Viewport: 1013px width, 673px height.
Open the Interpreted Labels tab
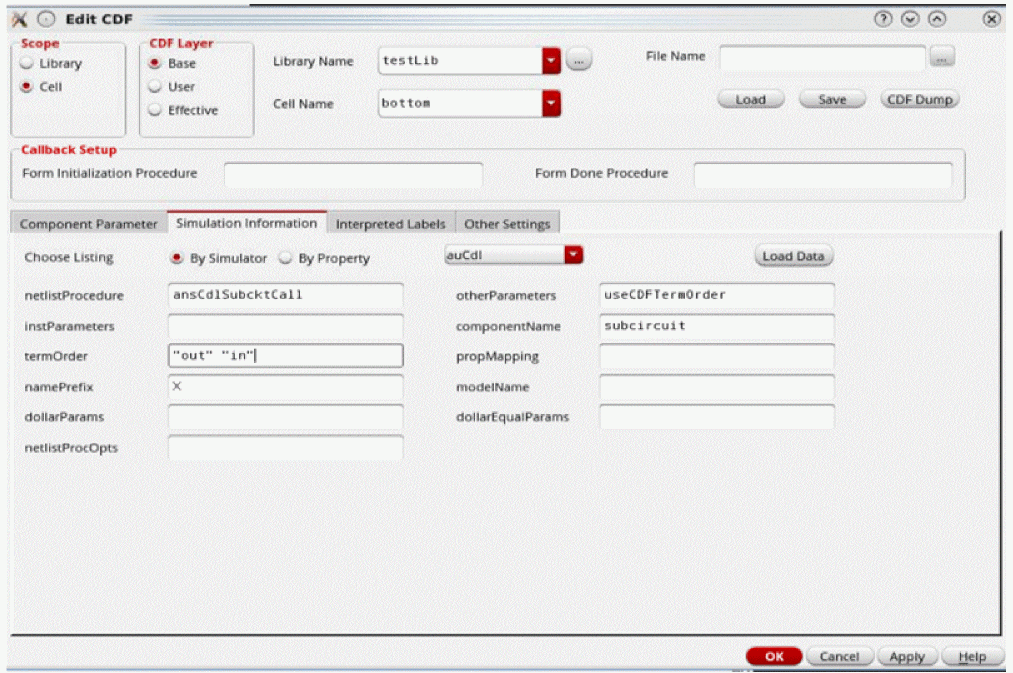click(390, 224)
